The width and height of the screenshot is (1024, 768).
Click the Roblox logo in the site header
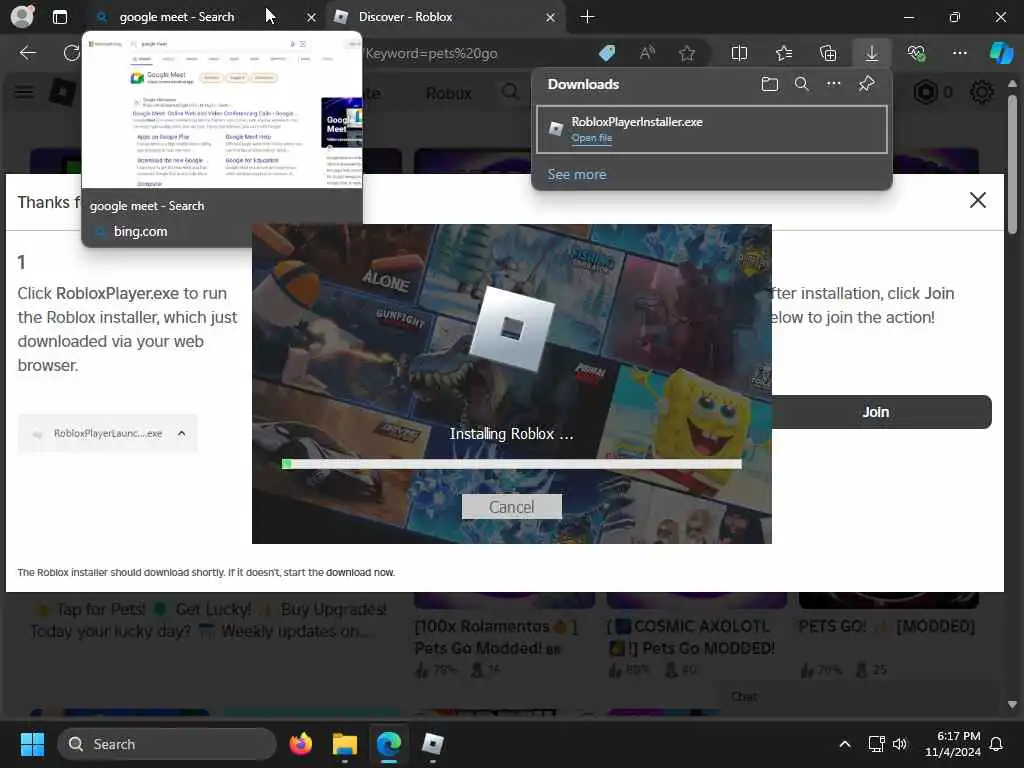pos(62,92)
